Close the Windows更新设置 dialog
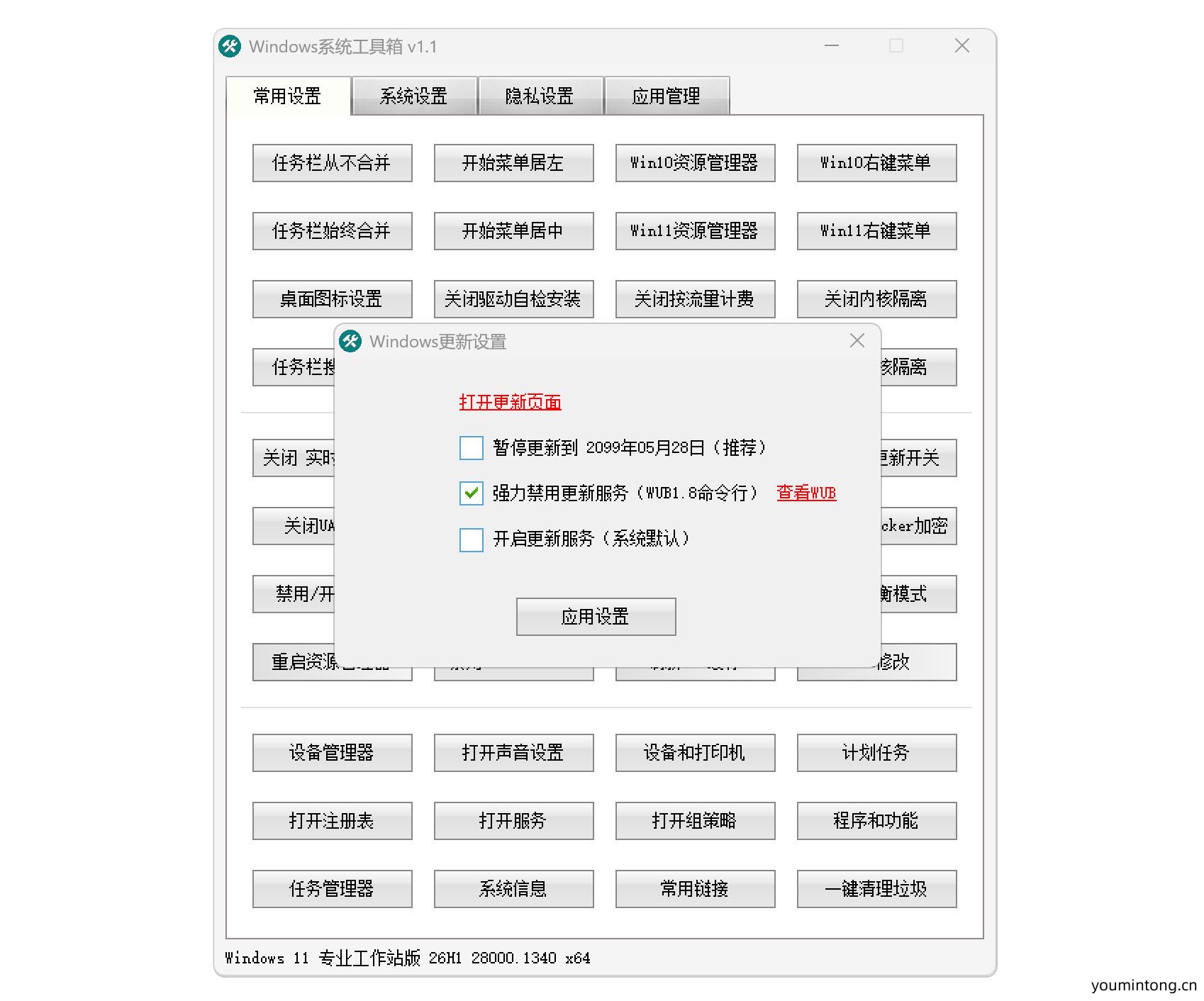Image resolution: width=1204 pixels, height=1001 pixels. point(857,341)
